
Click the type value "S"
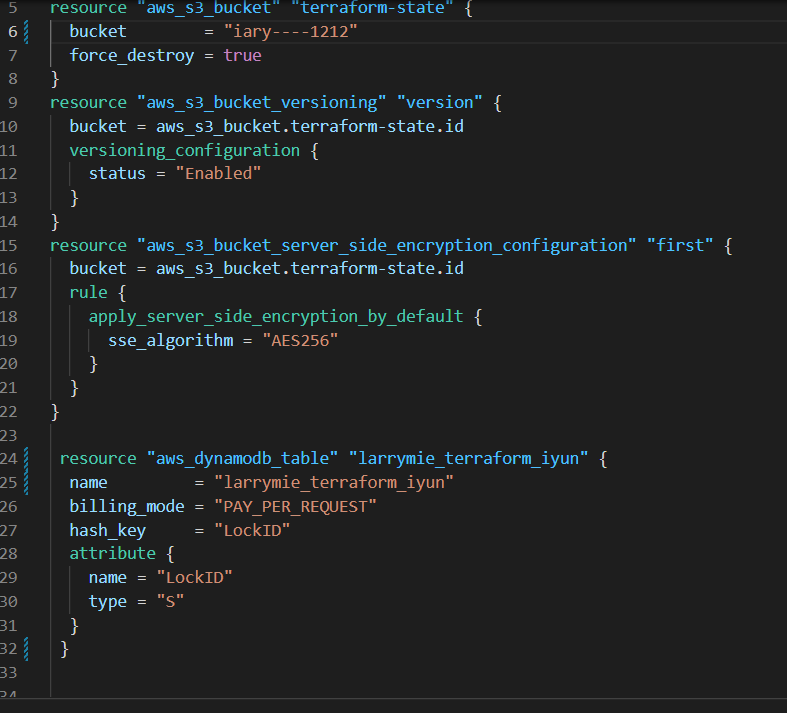tap(170, 601)
